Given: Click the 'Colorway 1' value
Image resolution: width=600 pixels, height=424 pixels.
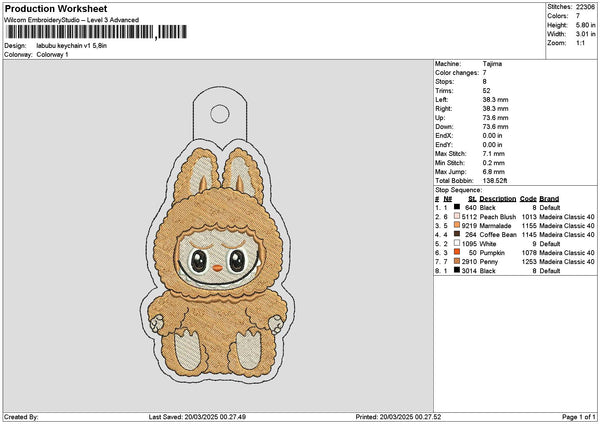Looking at the screenshot, I should click(52, 55).
